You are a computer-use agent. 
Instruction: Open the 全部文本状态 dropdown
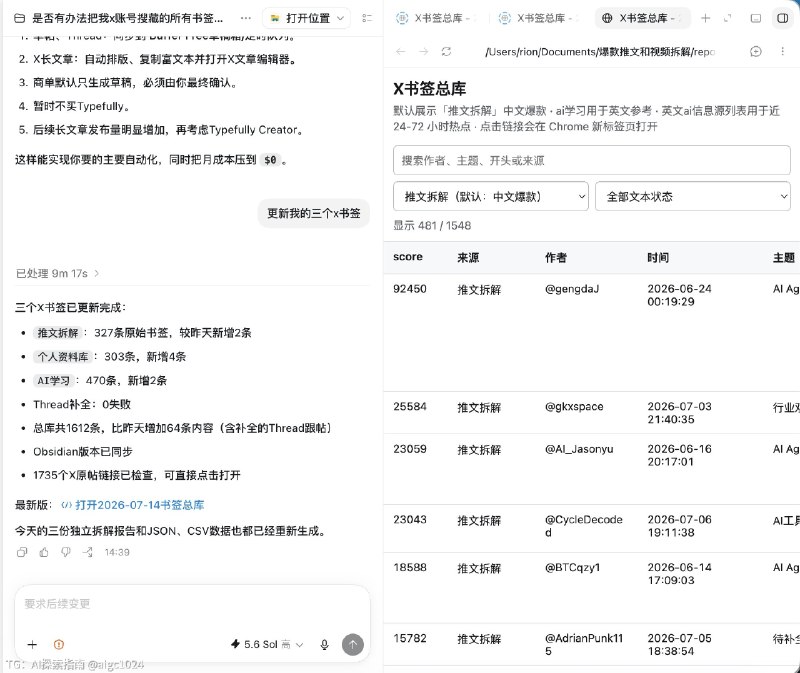point(692,196)
